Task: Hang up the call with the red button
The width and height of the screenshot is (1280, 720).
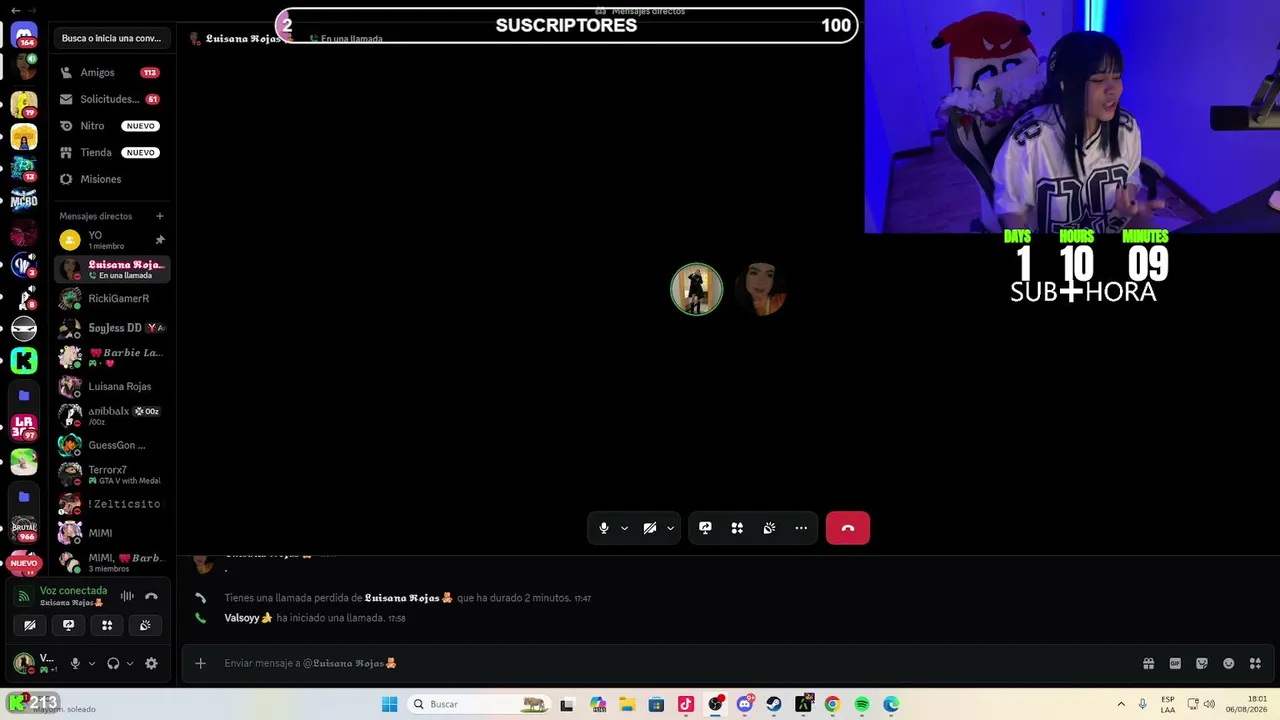Action: (x=848, y=528)
